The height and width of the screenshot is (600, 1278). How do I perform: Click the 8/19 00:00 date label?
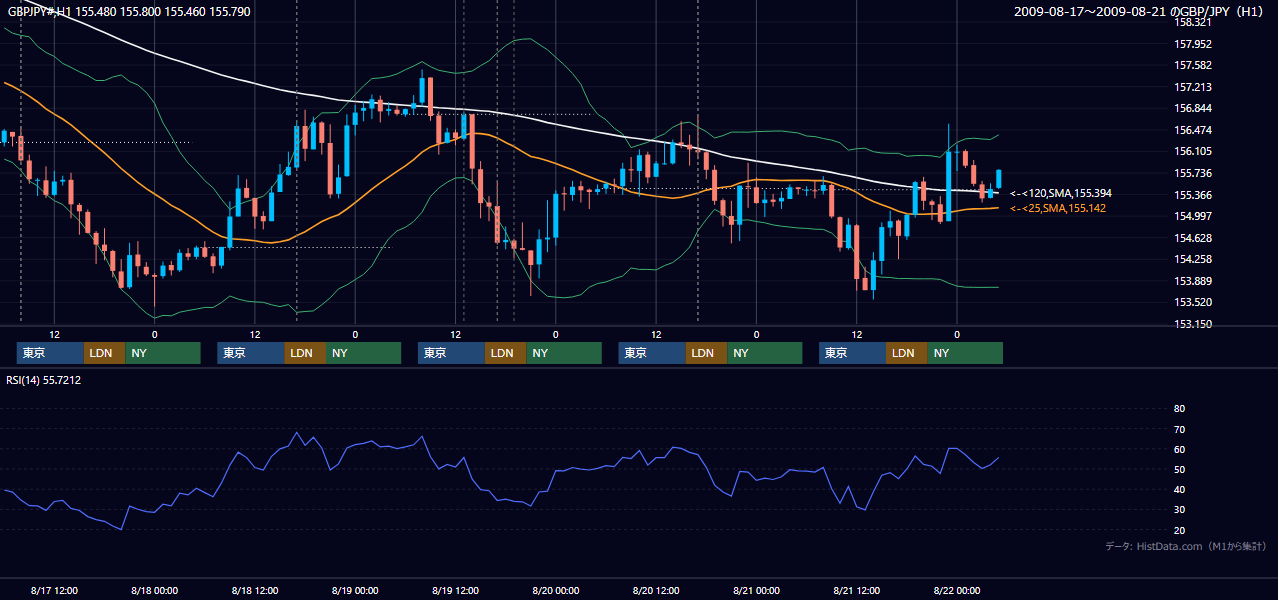coord(355,590)
